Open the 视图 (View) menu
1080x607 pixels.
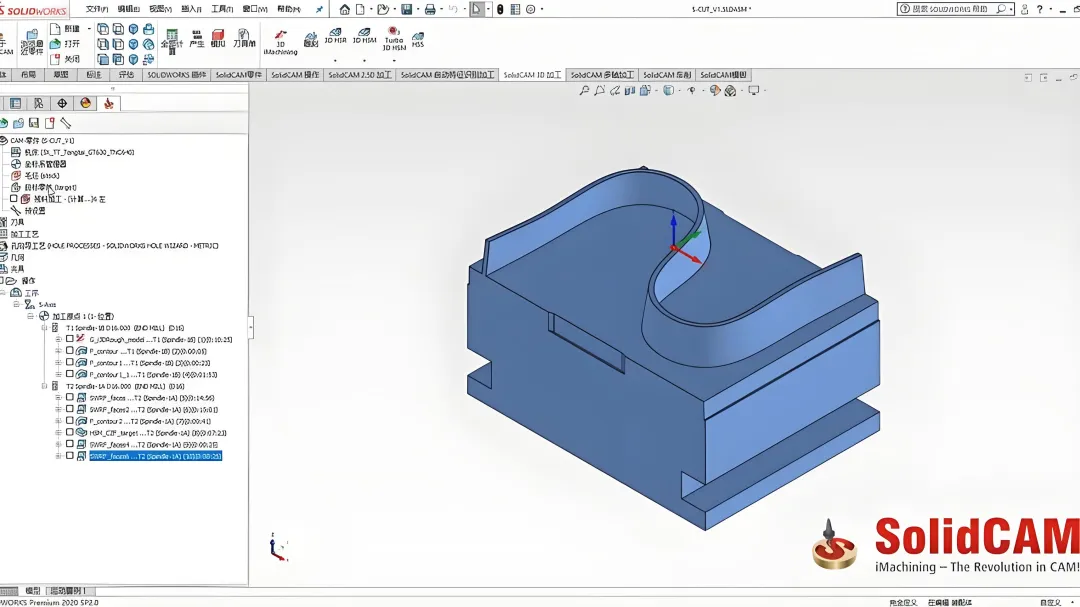(160, 10)
